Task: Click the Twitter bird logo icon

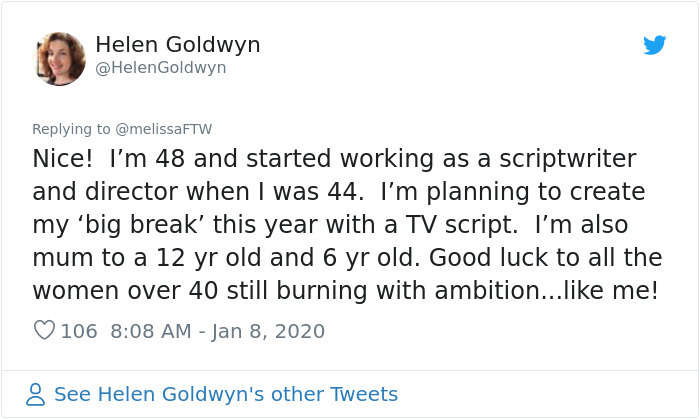Action: click(x=654, y=46)
